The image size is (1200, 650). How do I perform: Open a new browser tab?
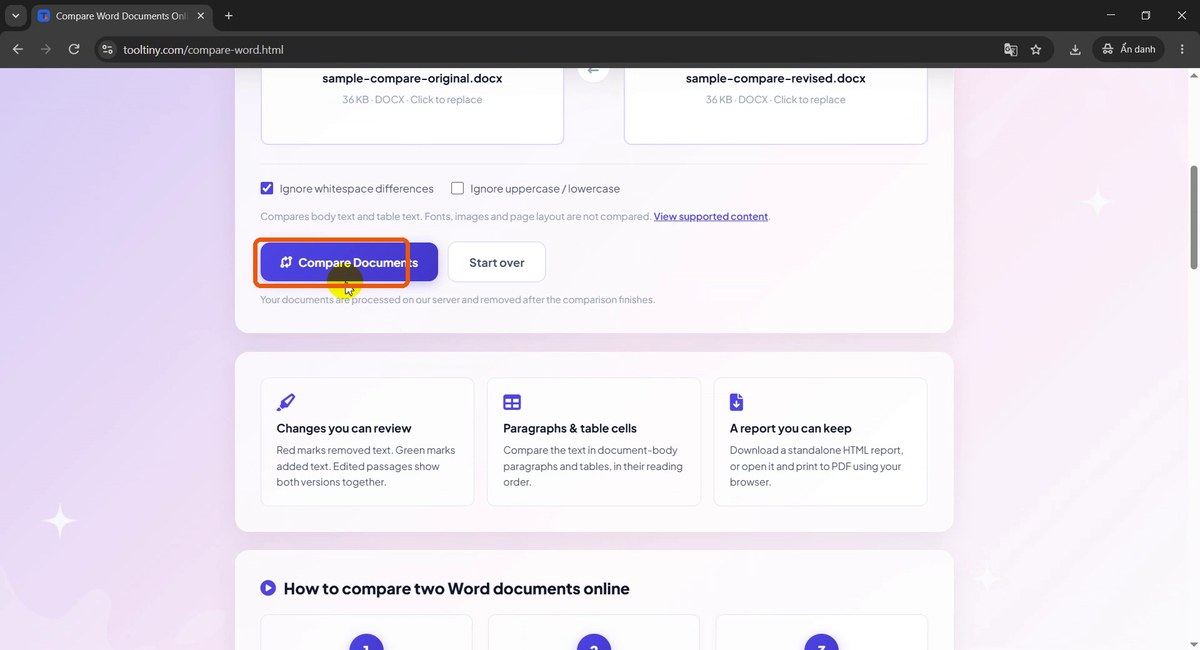click(x=228, y=16)
